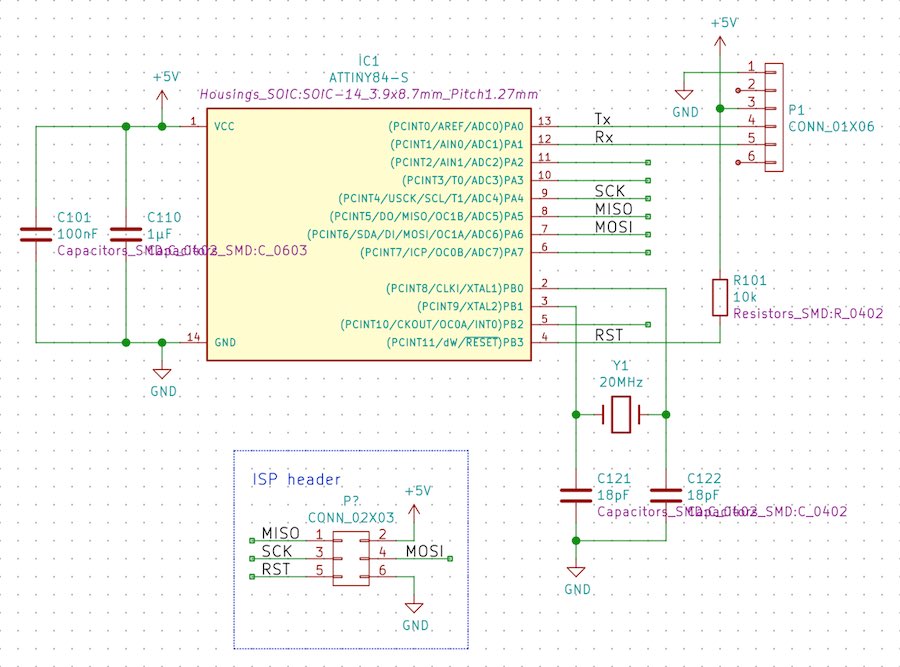
Task: Click the Housings_SOIC footprint text
Action: 368,94
